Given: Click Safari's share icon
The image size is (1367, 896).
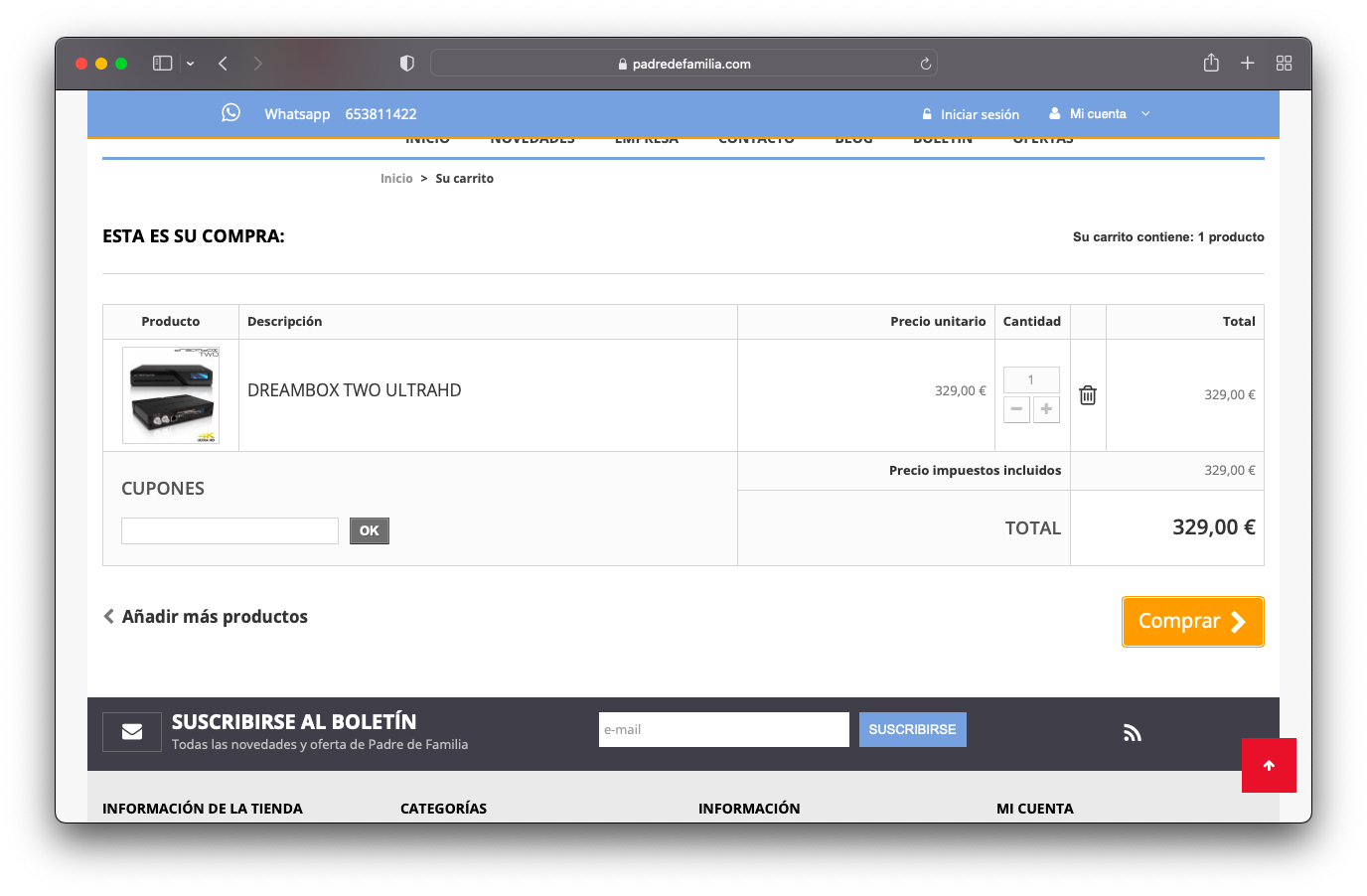Looking at the screenshot, I should 1211,64.
